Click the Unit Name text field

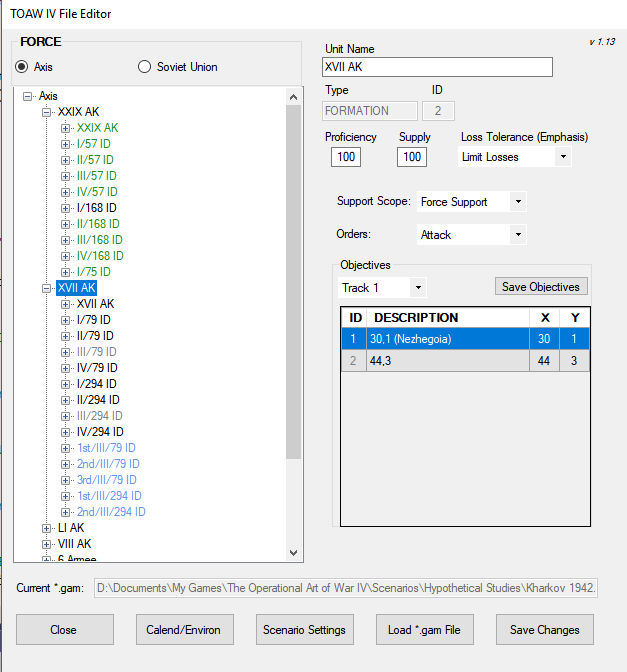(x=437, y=67)
